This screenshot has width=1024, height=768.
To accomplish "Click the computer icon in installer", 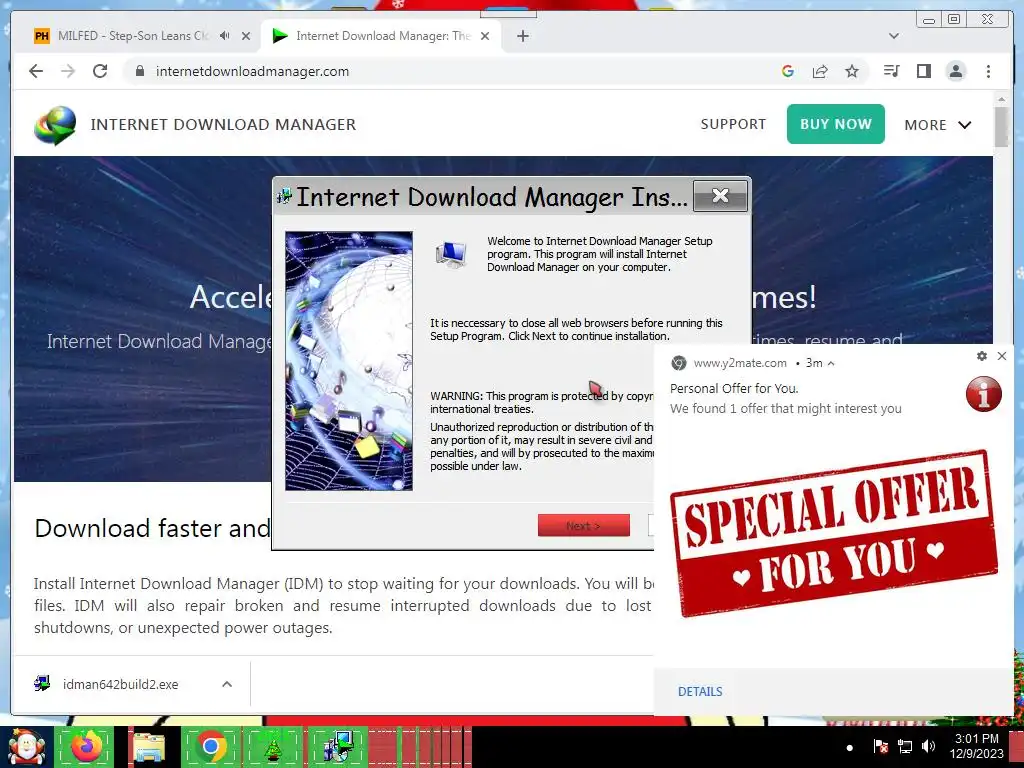I will click(x=451, y=254).
